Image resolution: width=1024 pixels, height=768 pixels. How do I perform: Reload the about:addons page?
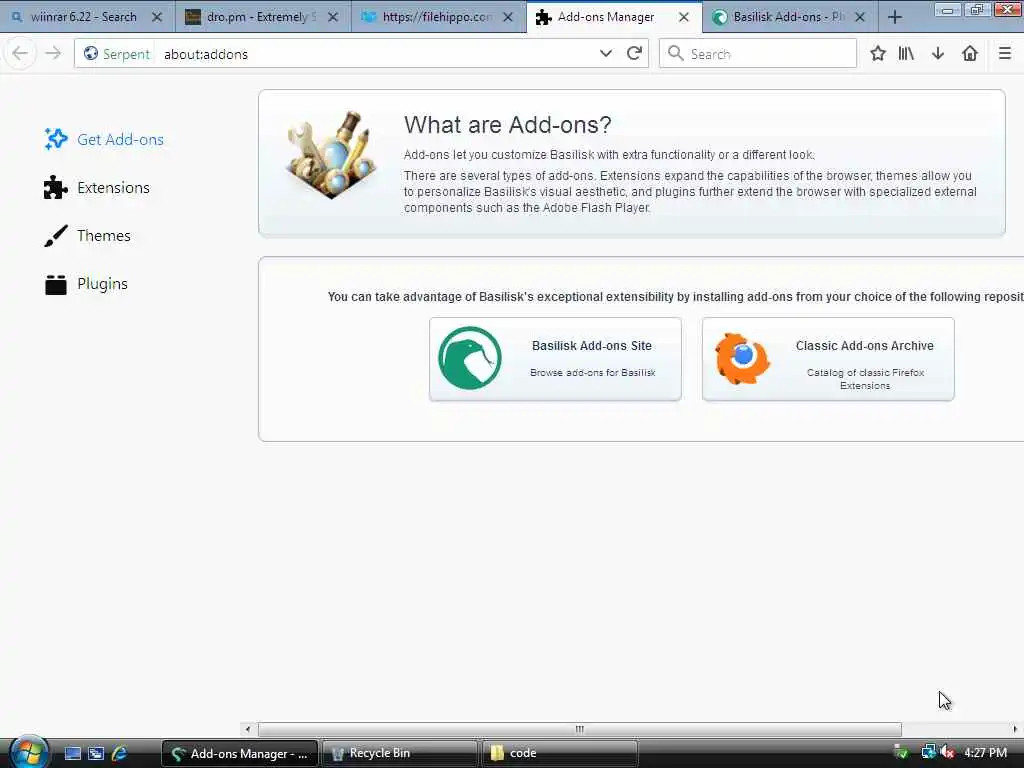634,54
